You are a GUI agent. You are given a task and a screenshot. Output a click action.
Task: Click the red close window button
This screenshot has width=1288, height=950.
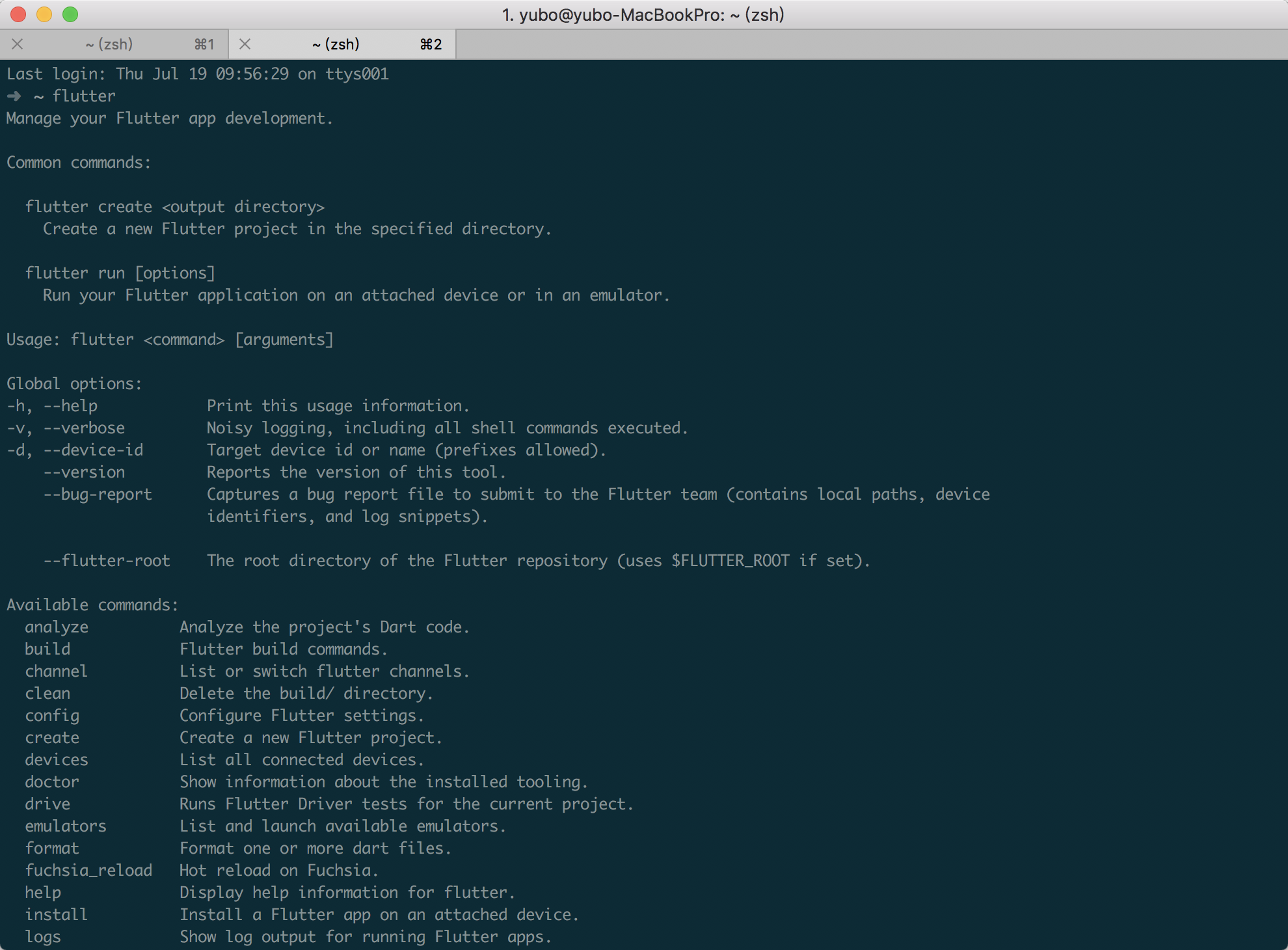coord(19,14)
